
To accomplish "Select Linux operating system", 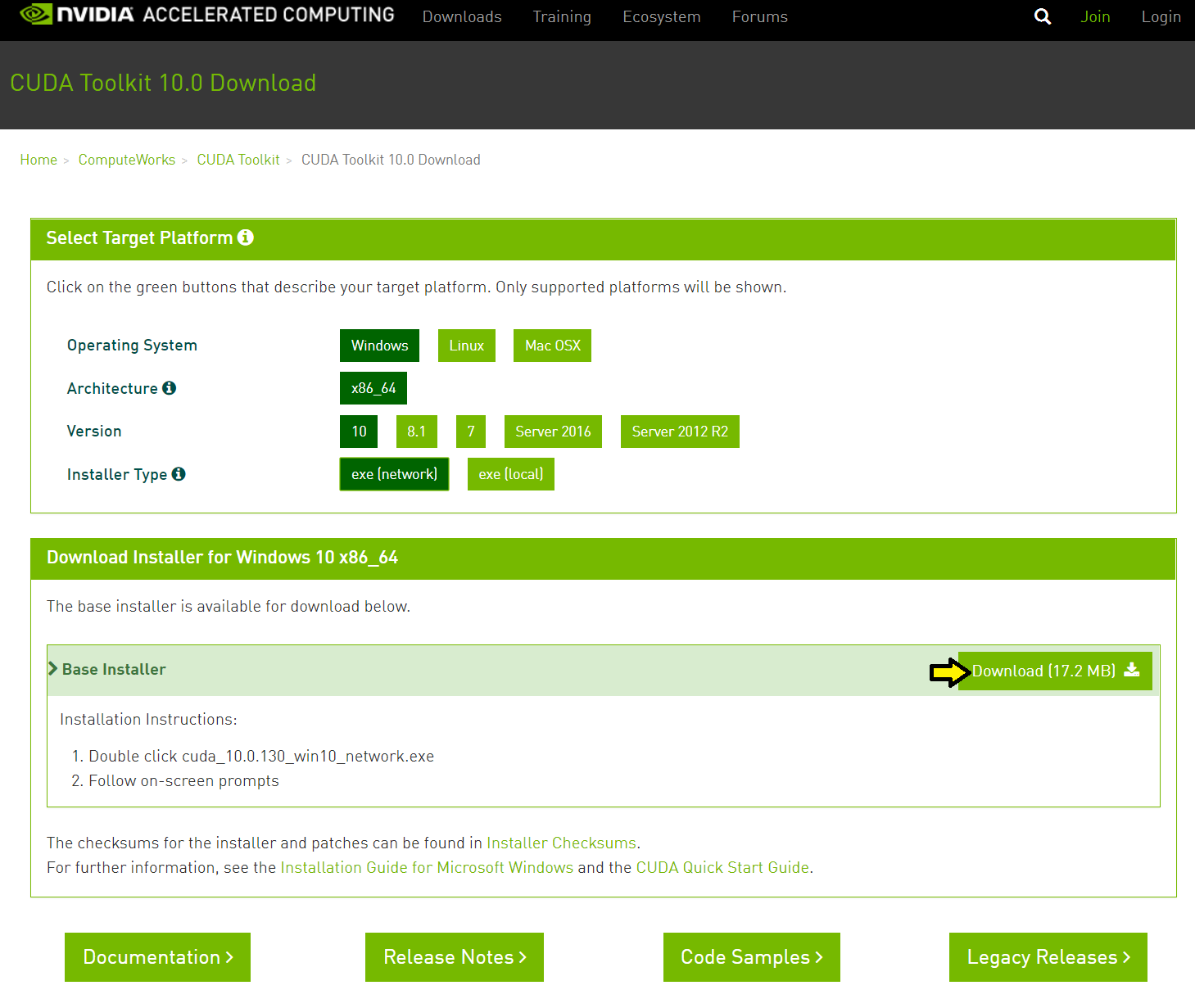I will 467,346.
